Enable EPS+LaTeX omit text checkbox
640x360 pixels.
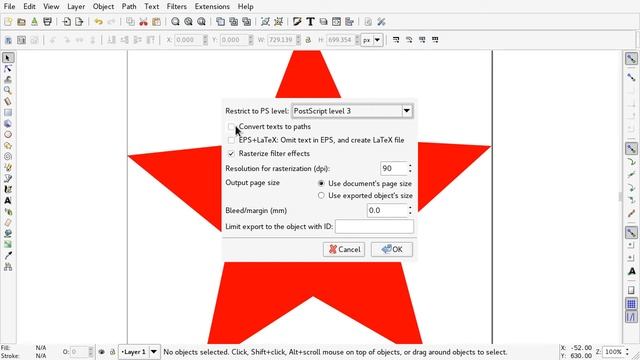[231, 140]
